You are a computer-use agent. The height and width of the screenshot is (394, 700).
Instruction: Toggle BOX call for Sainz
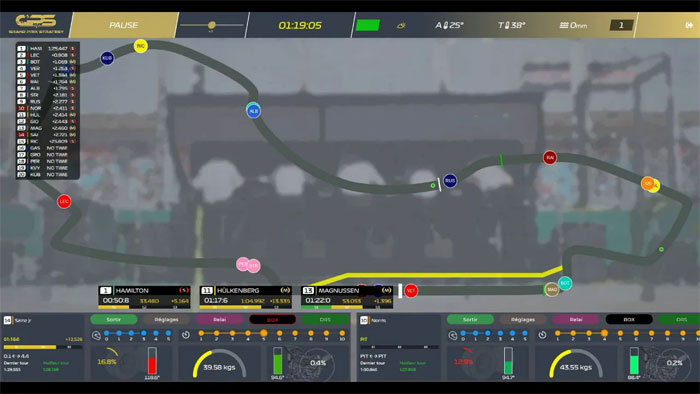tap(272, 319)
